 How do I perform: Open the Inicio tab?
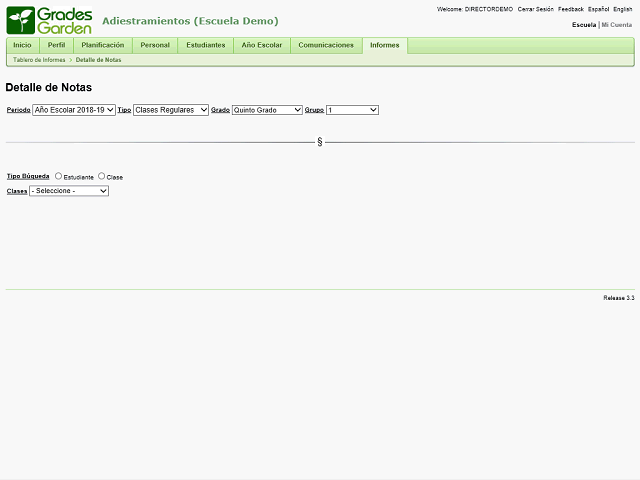click(x=22, y=45)
